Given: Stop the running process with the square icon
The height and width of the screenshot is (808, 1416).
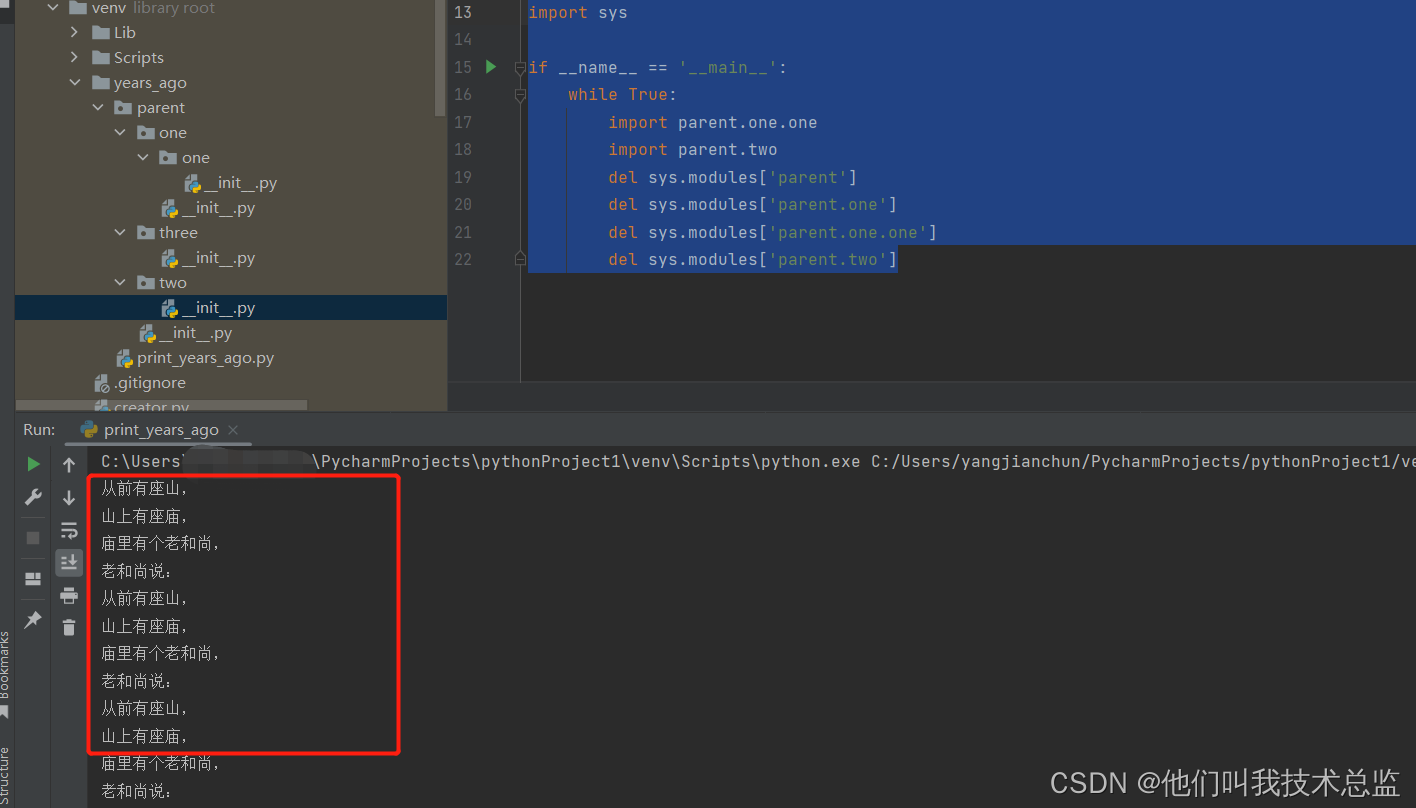Looking at the screenshot, I should [x=33, y=538].
